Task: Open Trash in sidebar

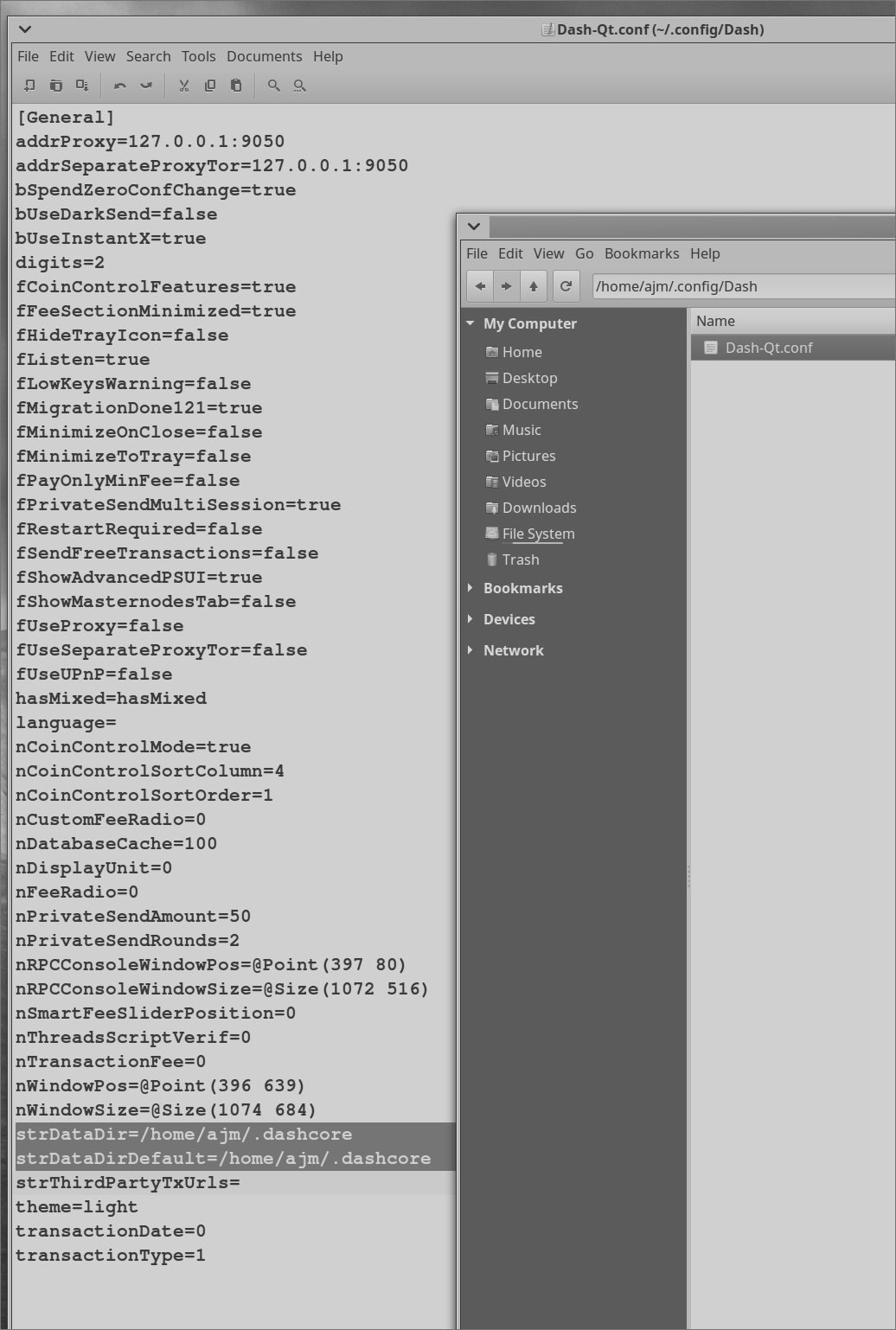Action: 512,559
